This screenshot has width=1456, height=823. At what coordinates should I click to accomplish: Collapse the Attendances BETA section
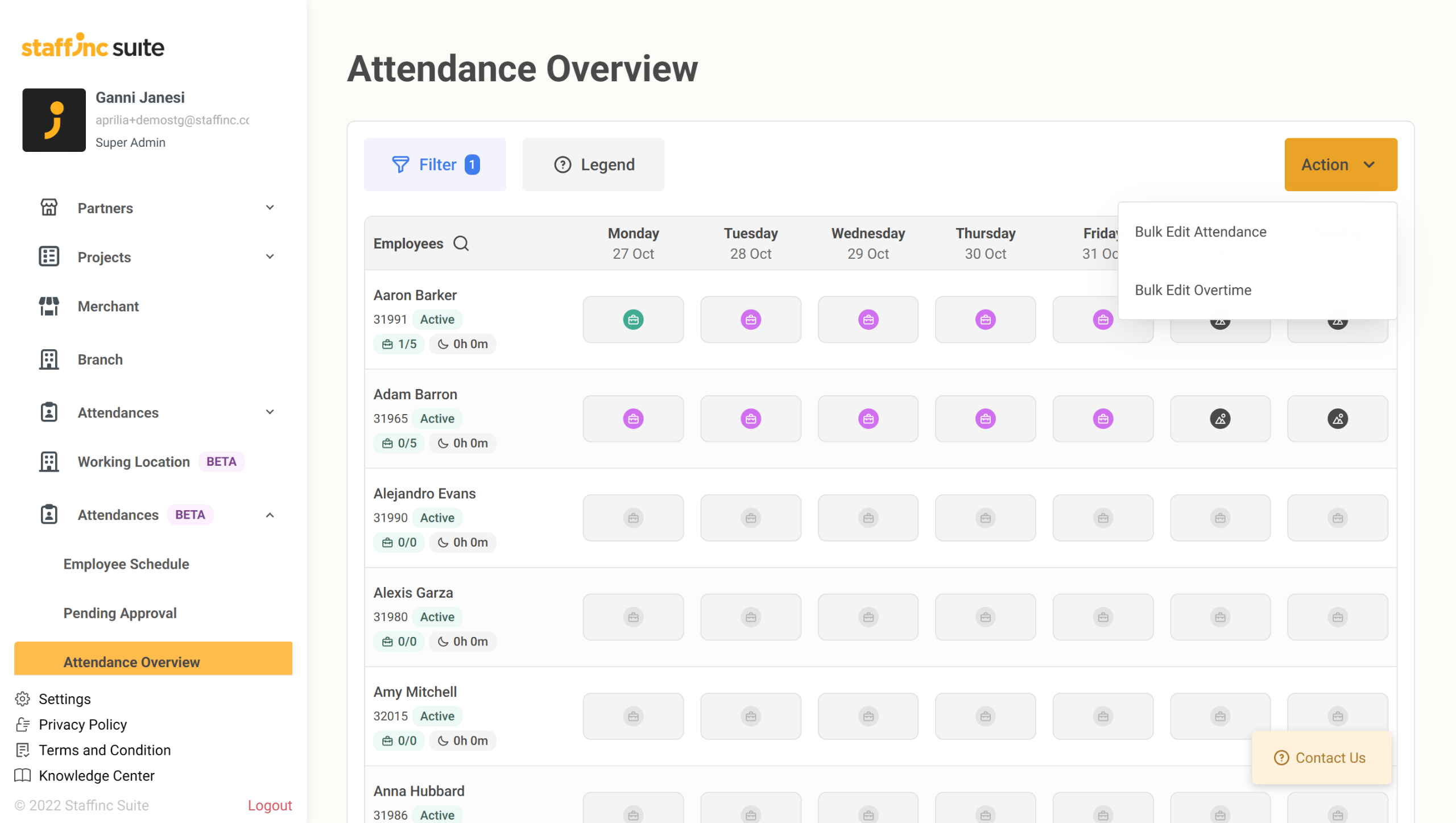[x=270, y=515]
